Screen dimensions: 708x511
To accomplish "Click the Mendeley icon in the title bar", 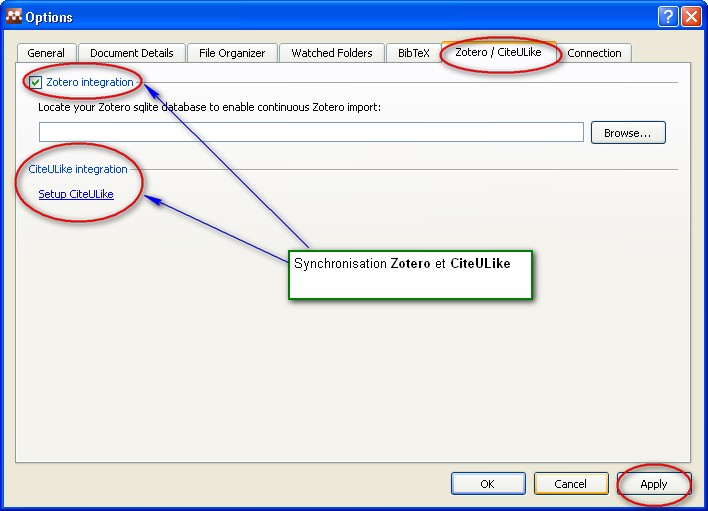I will pyautogui.click(x=13, y=17).
